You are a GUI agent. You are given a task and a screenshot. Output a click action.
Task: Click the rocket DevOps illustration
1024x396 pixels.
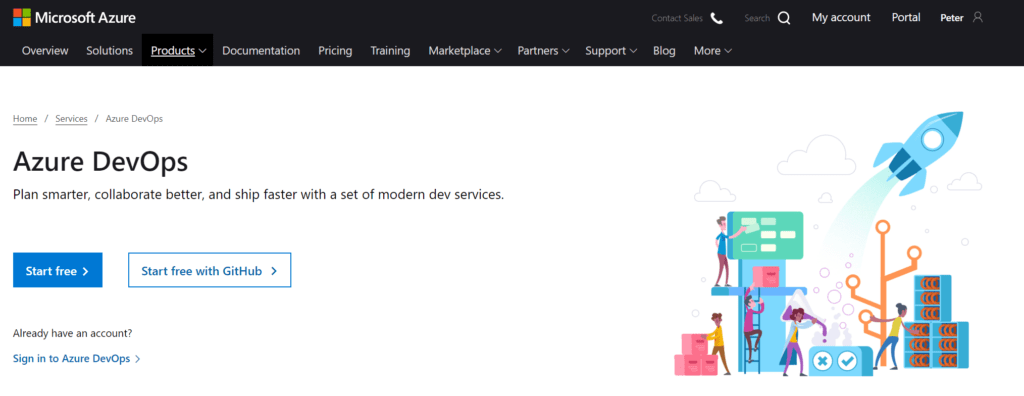click(x=828, y=244)
